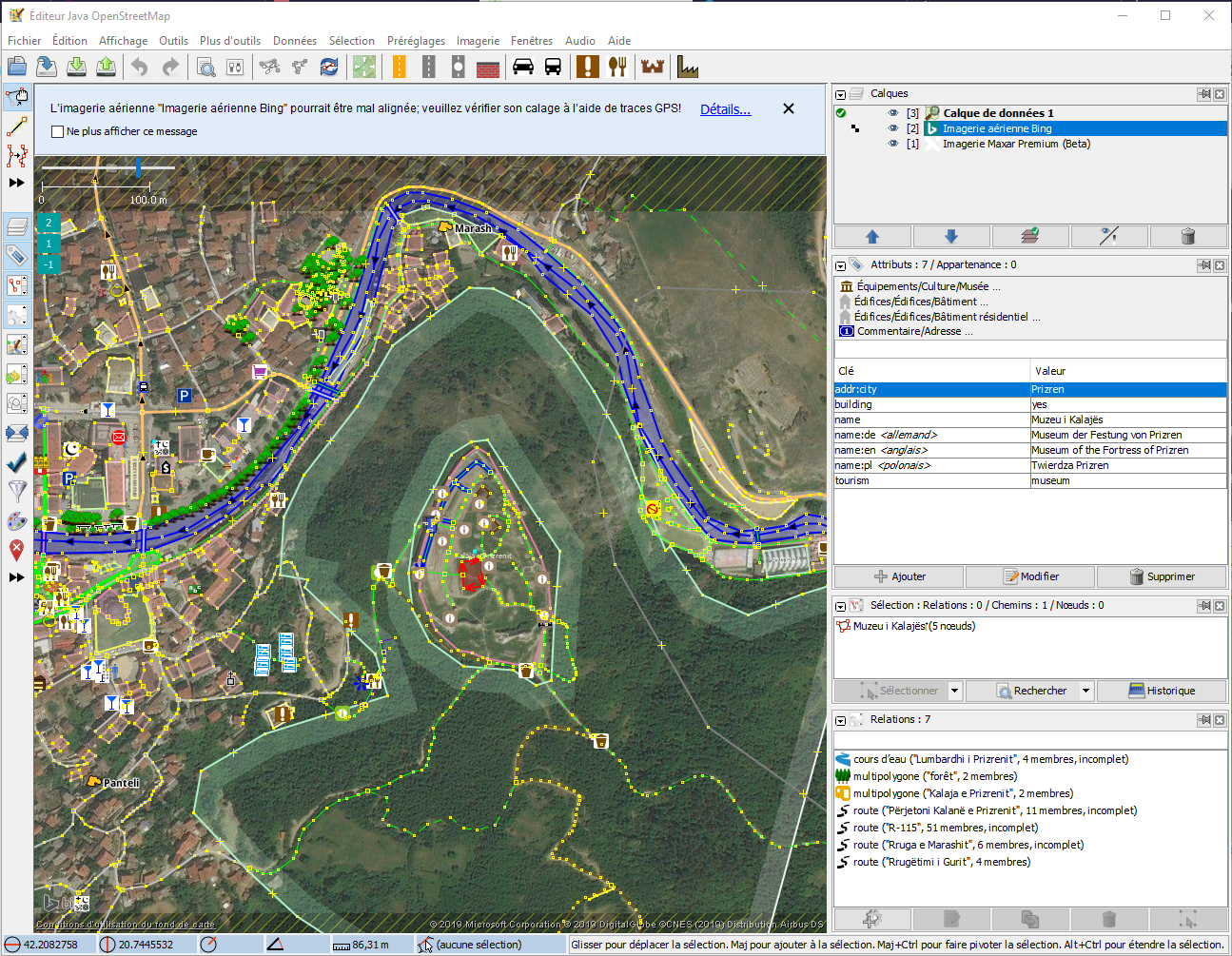
Task: Check 'Ne plus afficher ce message' box
Action: (58, 132)
